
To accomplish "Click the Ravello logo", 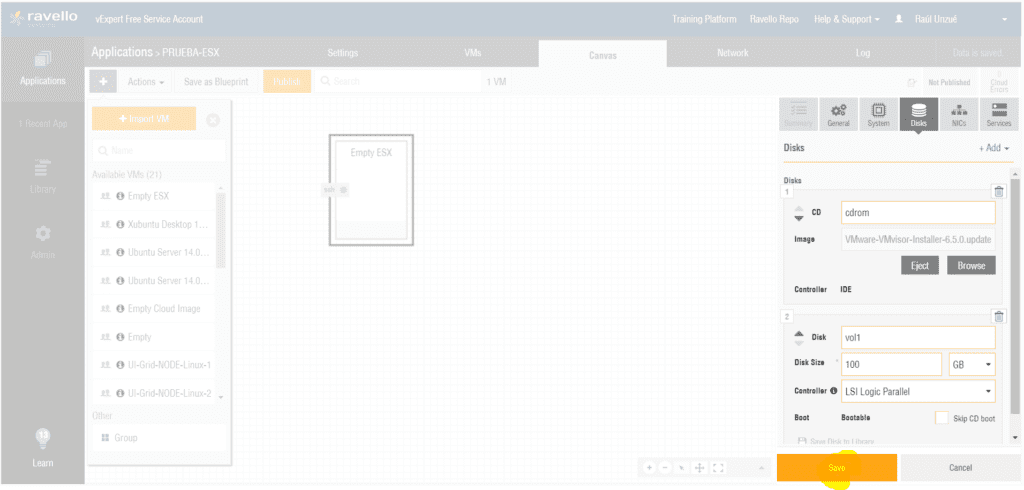I will pyautogui.click(x=44, y=19).
